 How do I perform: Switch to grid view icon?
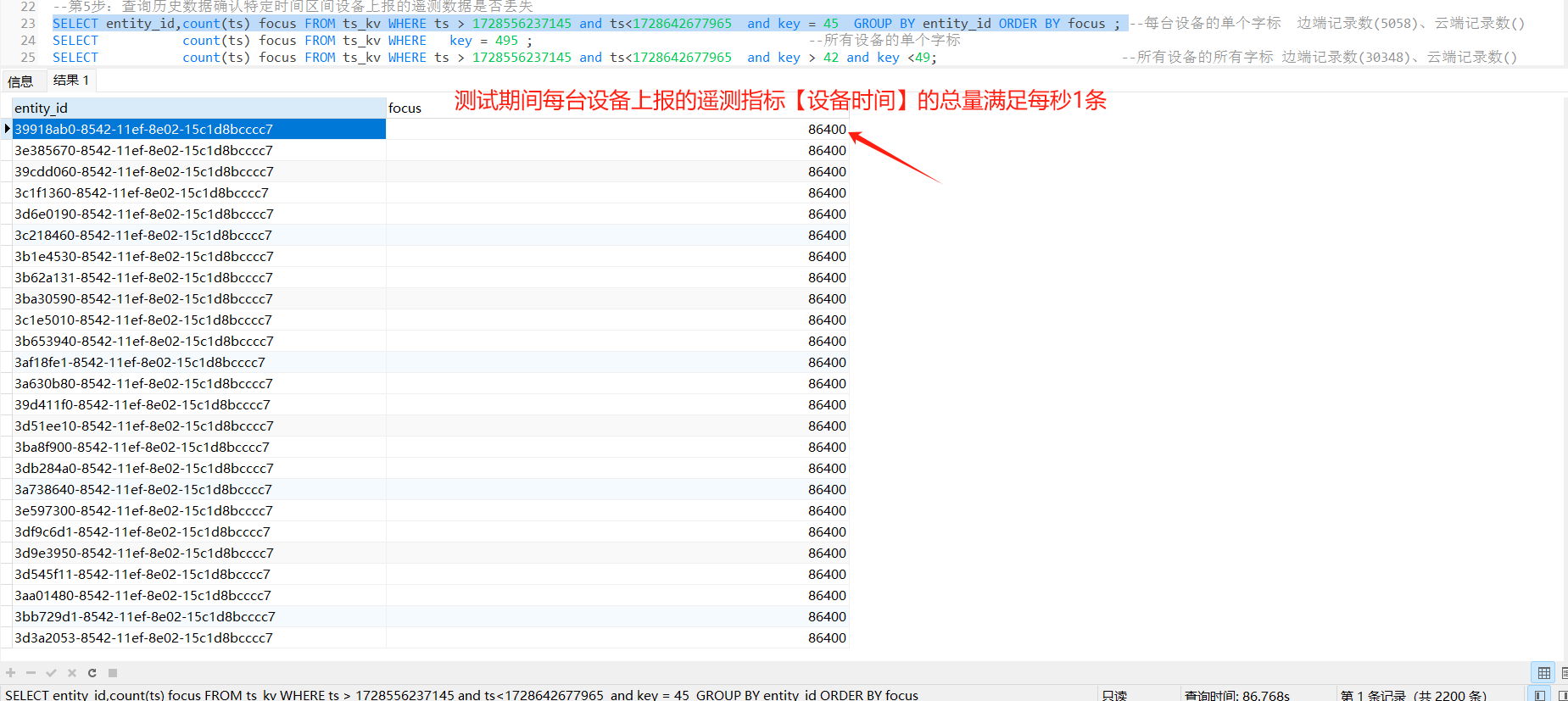pos(1543,673)
